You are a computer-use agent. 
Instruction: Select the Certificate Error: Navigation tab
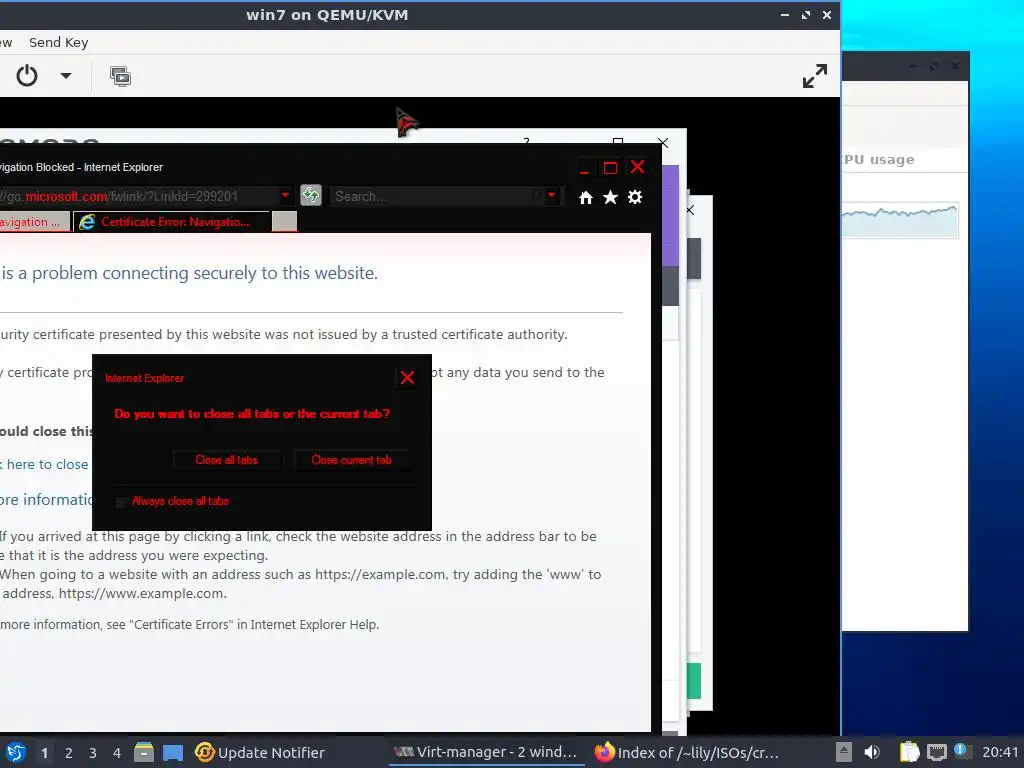point(170,222)
